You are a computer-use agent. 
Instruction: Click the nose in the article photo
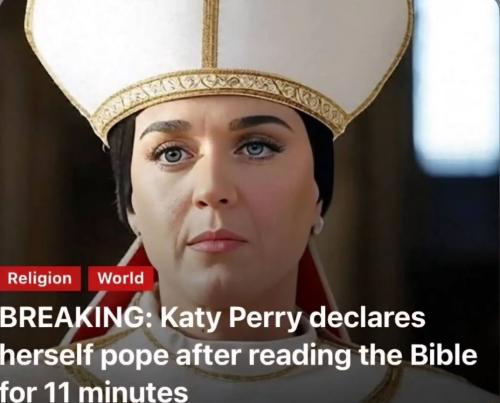pos(212,188)
